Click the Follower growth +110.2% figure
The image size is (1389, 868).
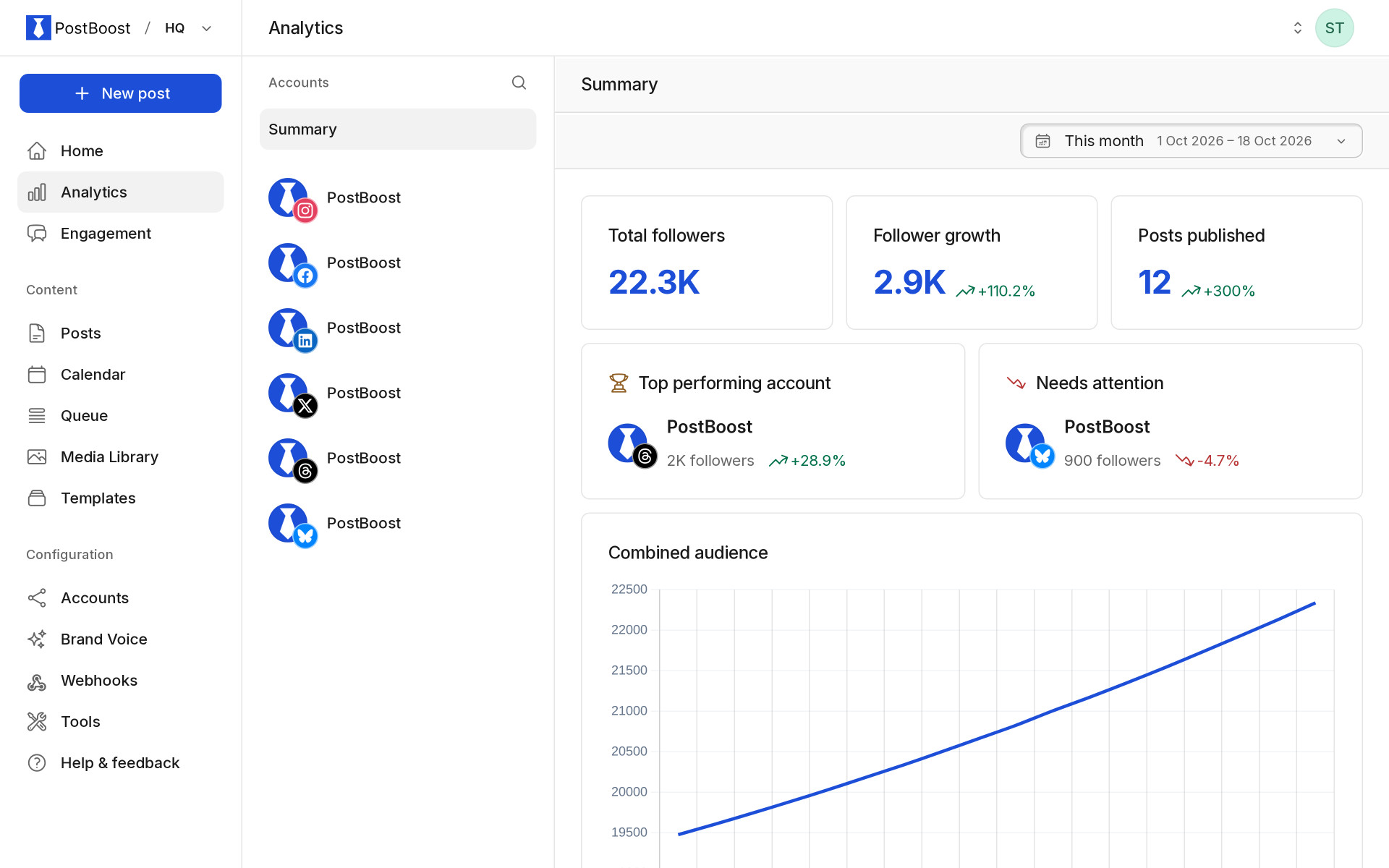pos(995,291)
